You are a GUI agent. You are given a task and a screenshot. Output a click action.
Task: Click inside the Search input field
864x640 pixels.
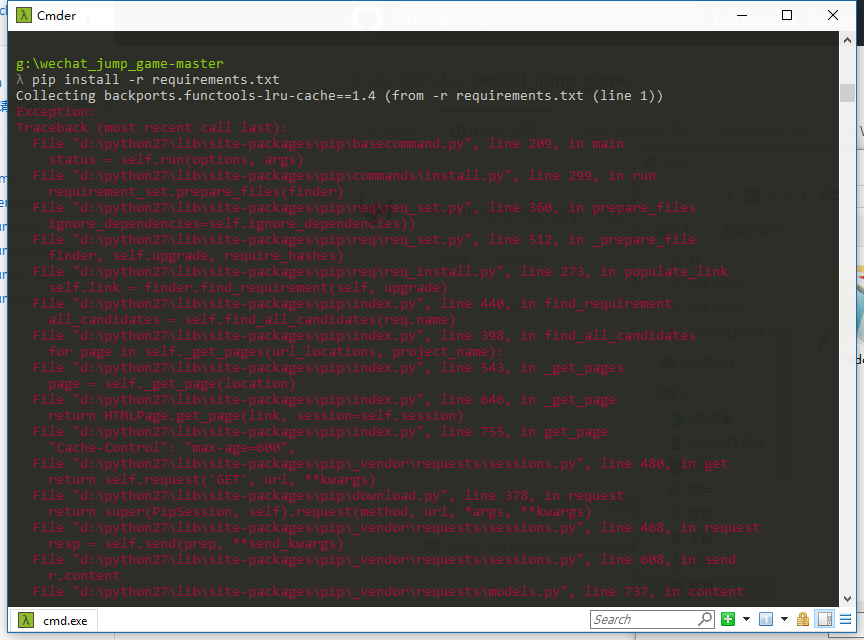(645, 618)
